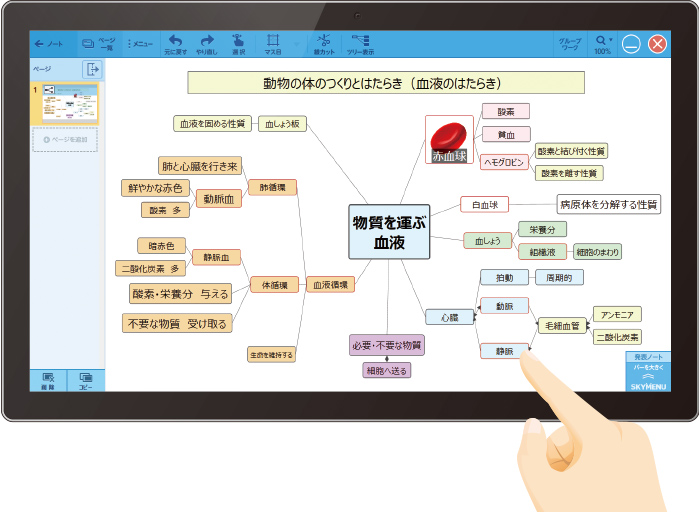Select the central node 物質を運ぶ血液
This screenshot has height=512, width=699.
tap(389, 233)
